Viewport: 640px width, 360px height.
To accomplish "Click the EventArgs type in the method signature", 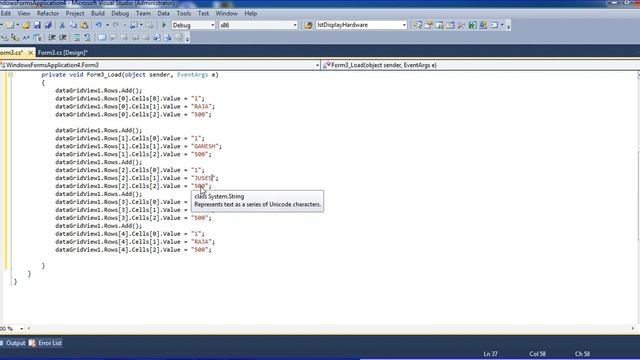I will (192, 75).
